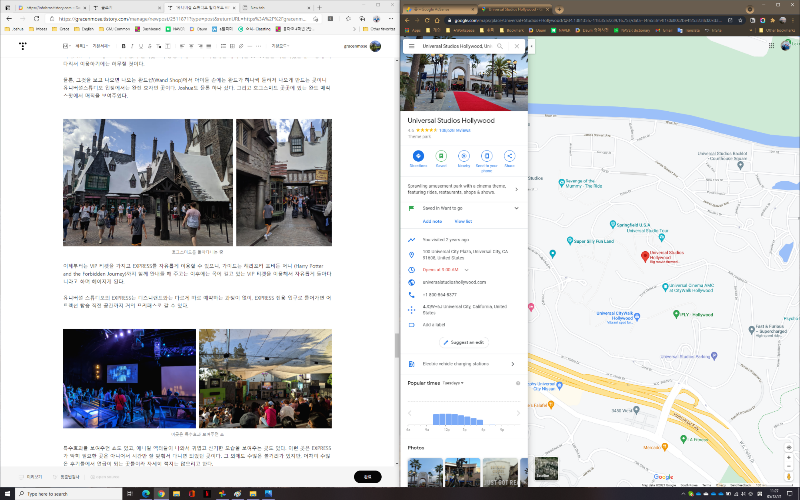Toggle bold in the Tistory editor toolbar
The height and width of the screenshot is (500, 800).
click(x=123, y=46)
